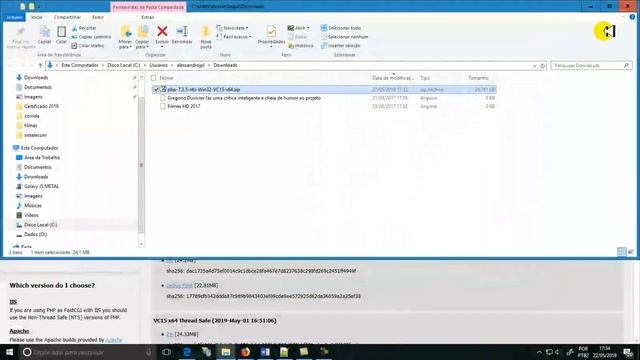Screen dimensions: 640x360
Task: Open Propriedades using its checkmark icon
Action: pyautogui.click(x=271, y=31)
